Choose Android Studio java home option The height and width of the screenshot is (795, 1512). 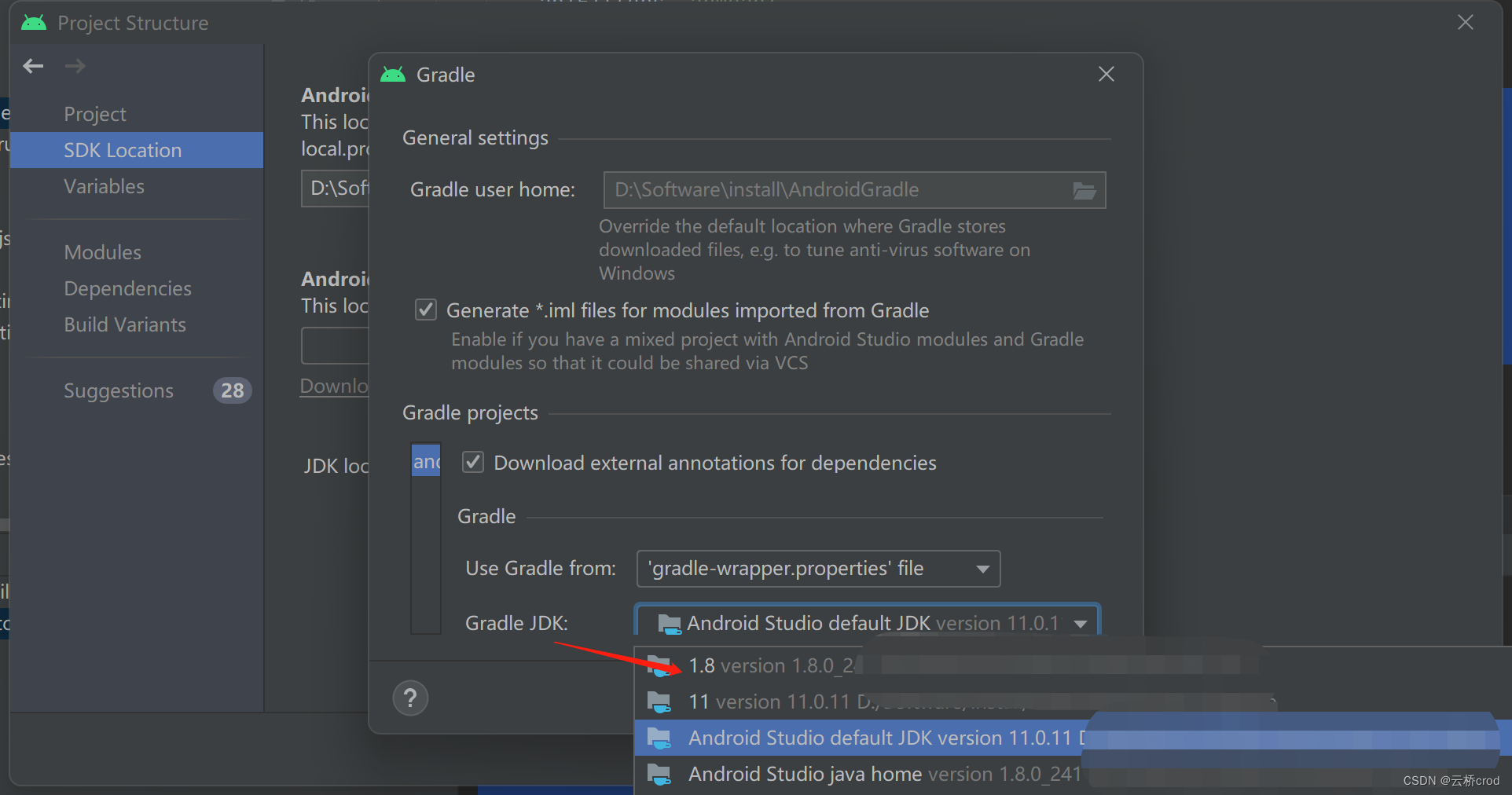(1073, 774)
